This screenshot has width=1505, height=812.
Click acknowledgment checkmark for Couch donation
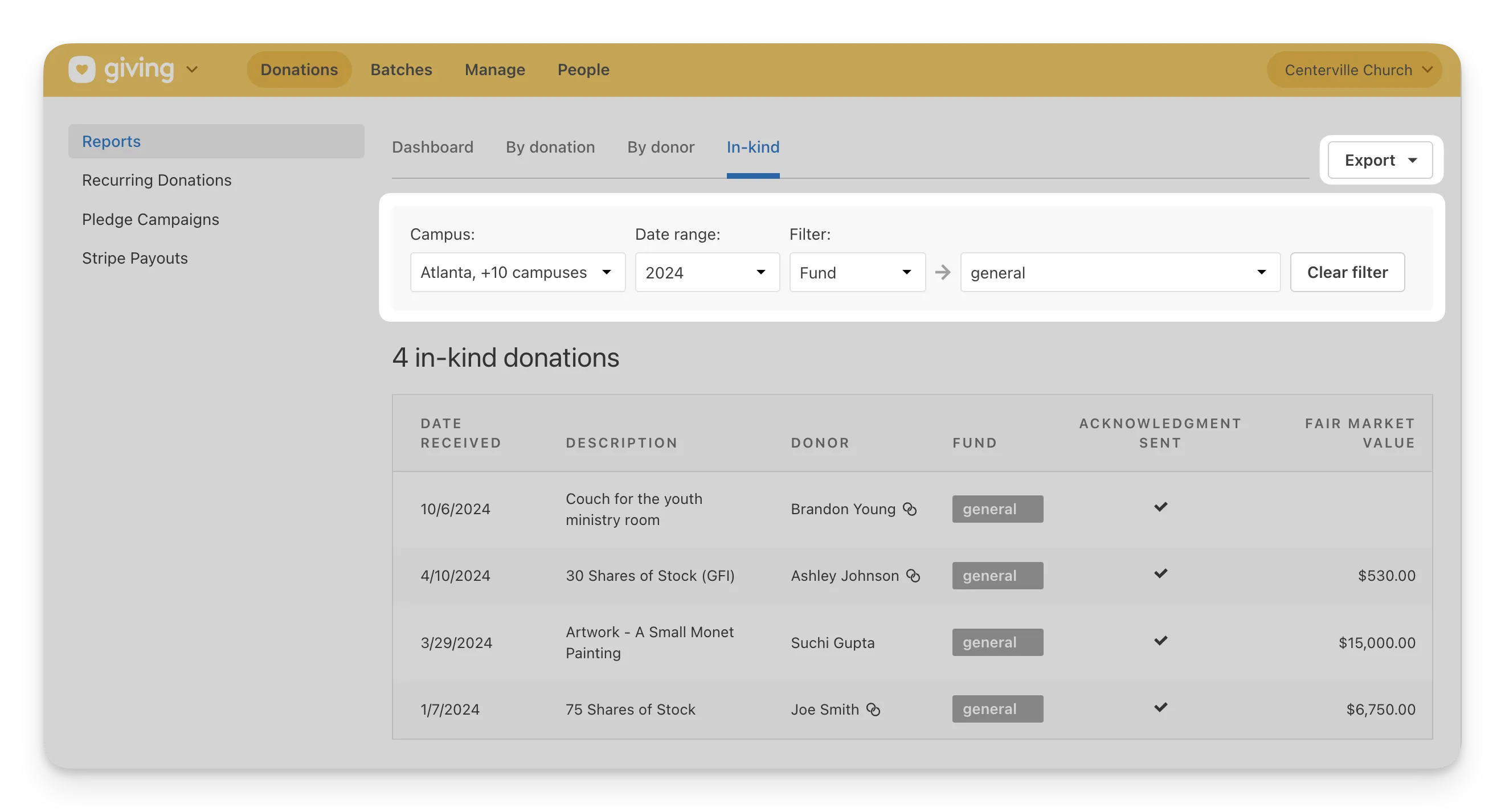[1160, 506]
